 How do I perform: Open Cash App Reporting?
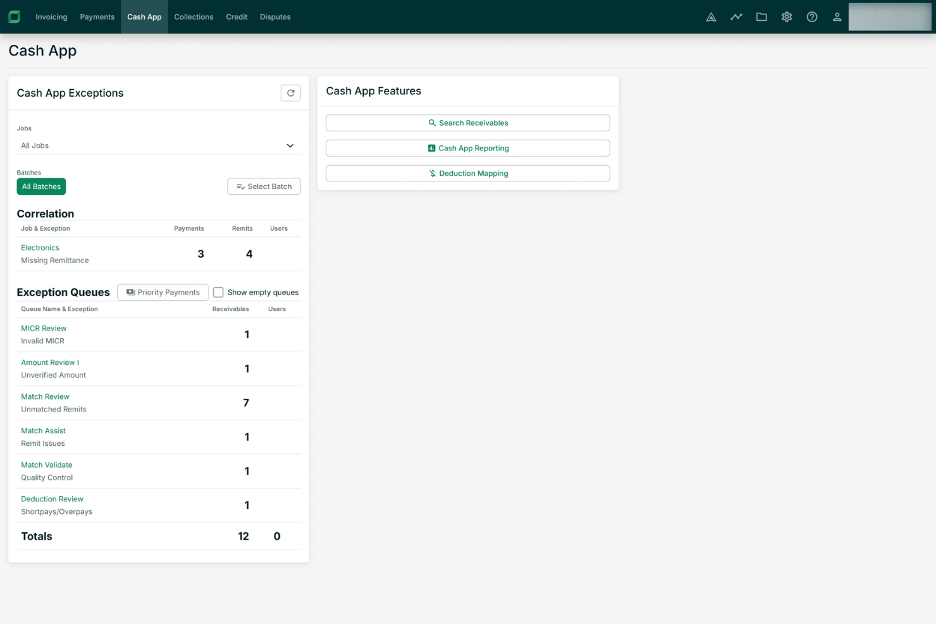coord(468,148)
